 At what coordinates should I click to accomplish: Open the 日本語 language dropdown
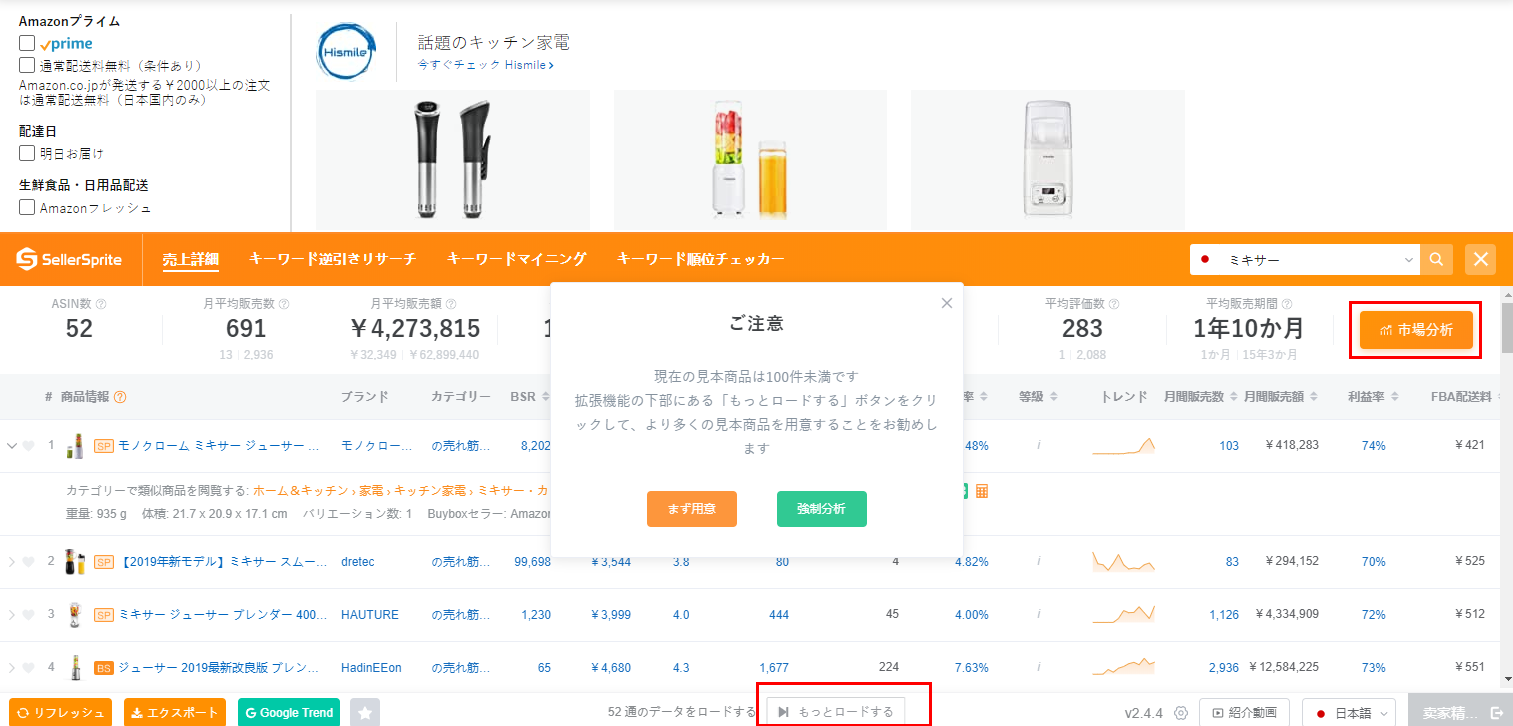coord(1349,713)
